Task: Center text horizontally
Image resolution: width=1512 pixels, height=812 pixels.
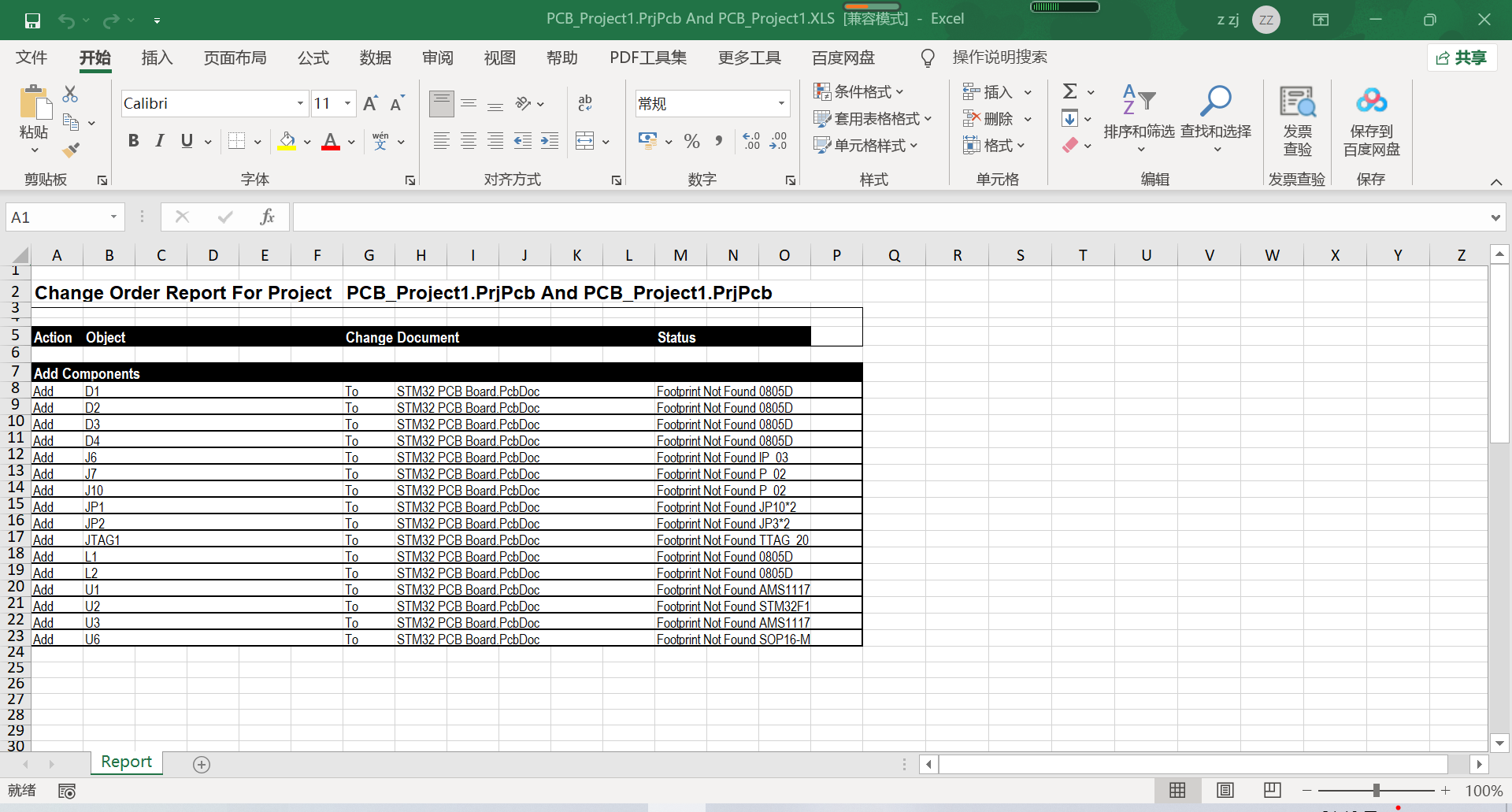Action: pos(469,141)
